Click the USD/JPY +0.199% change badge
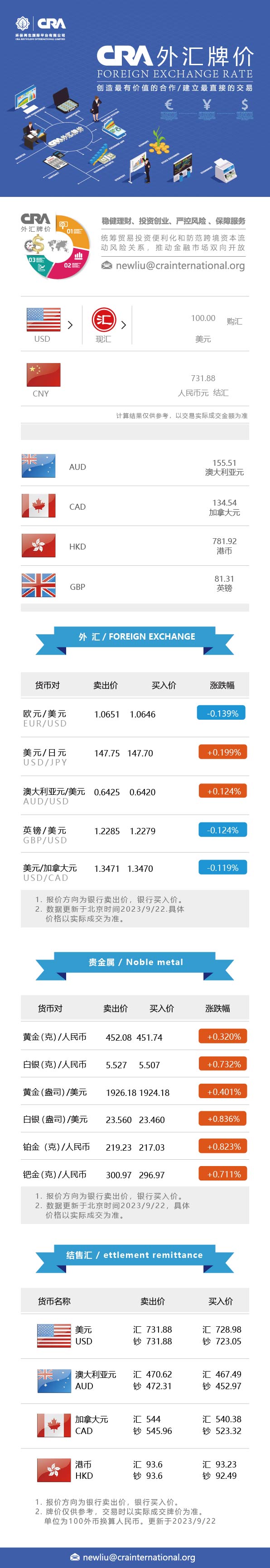Image resolution: width=270 pixels, height=1568 pixels. (x=223, y=752)
